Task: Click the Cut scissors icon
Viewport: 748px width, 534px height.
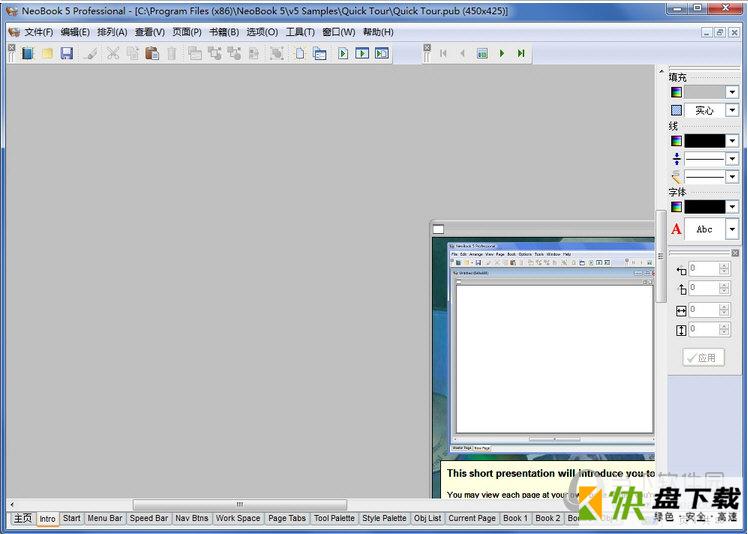Action: pos(113,53)
